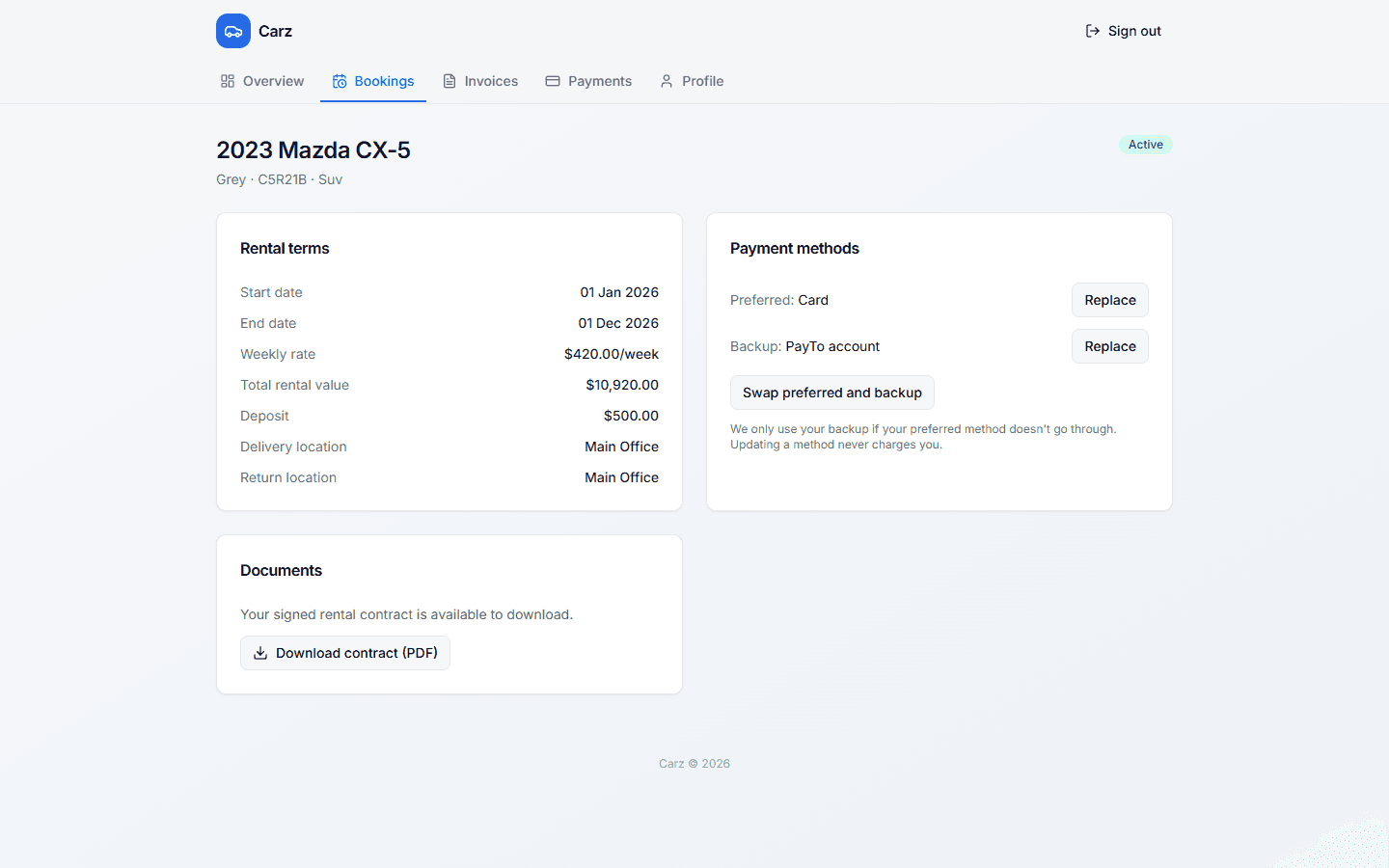
Task: Click the Weekly rate label
Action: click(278, 354)
